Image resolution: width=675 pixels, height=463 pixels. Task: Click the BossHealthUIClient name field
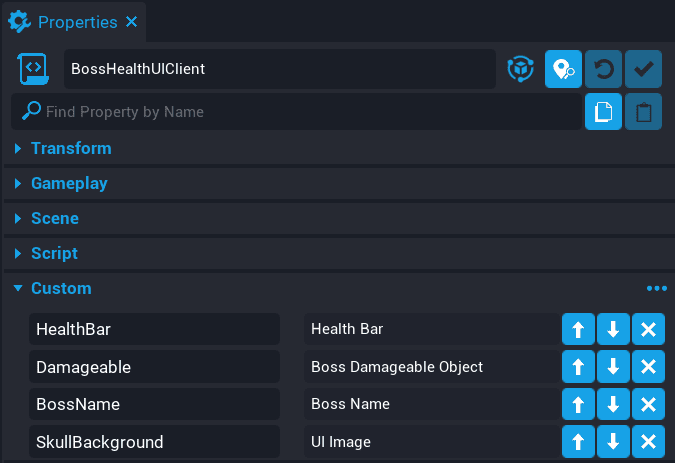[x=280, y=69]
